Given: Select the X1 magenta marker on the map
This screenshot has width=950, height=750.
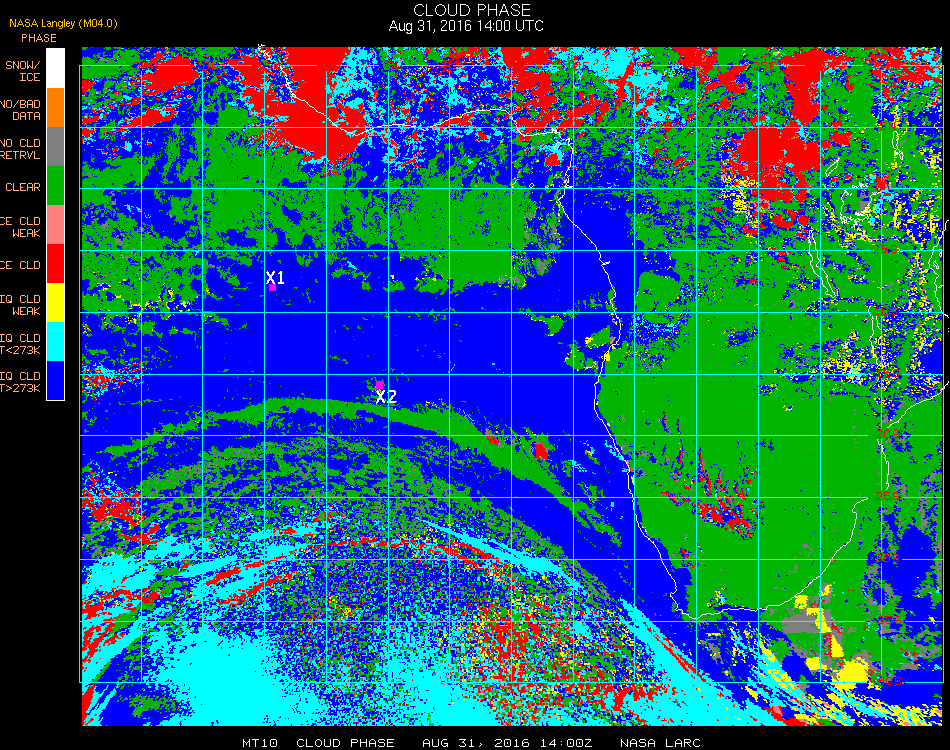Looking at the screenshot, I should [x=273, y=288].
